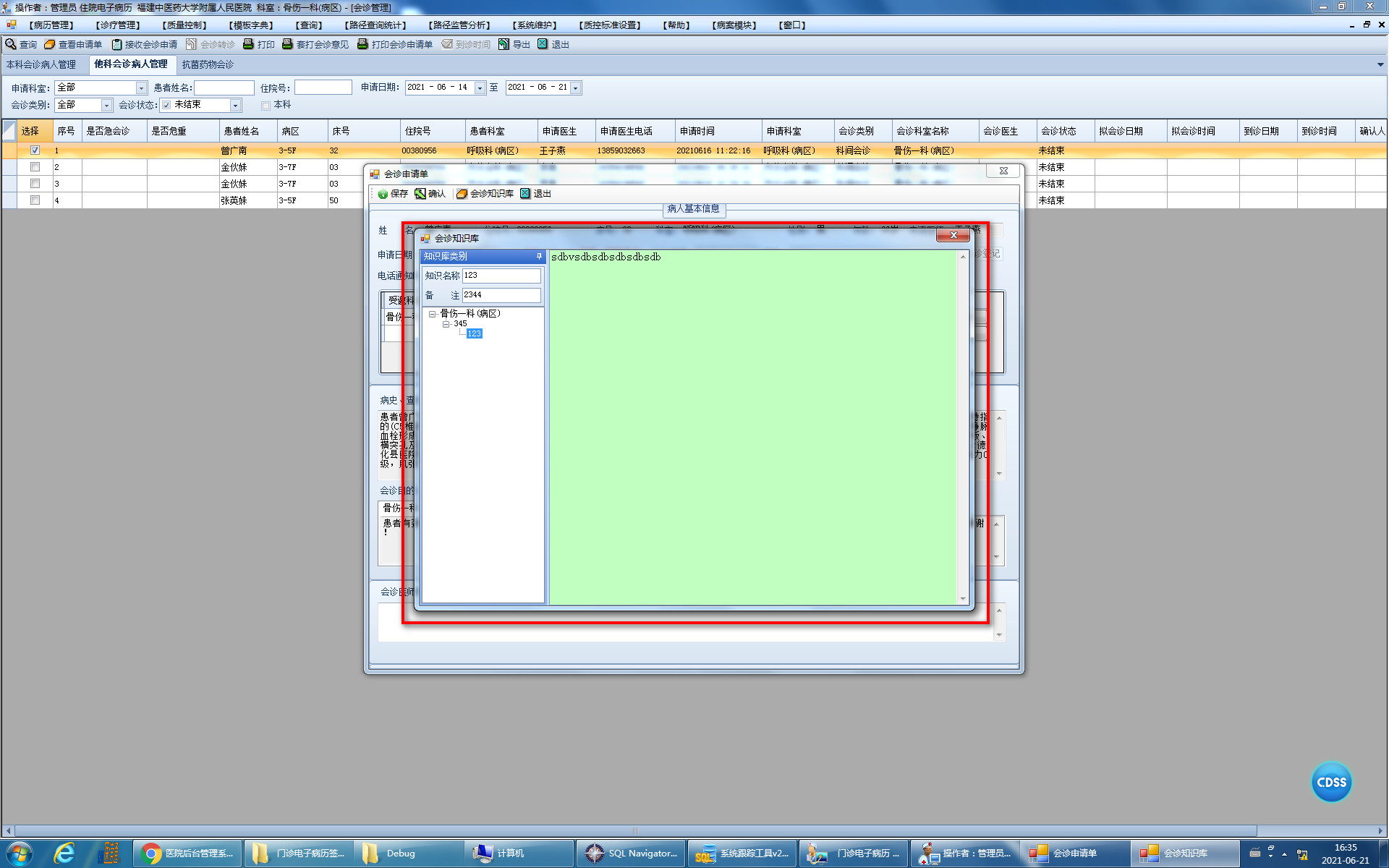Check the selection box for row 2
The height and width of the screenshot is (868, 1389).
[x=35, y=167]
